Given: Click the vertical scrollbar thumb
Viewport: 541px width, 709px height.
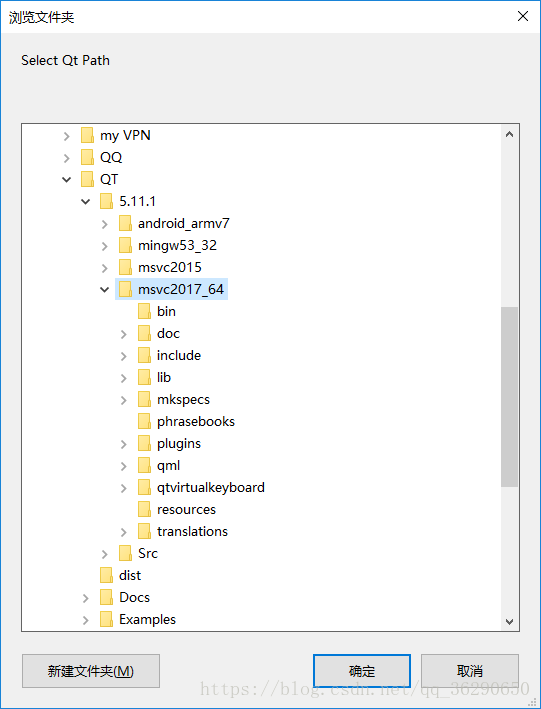Looking at the screenshot, I should pyautogui.click(x=510, y=397).
